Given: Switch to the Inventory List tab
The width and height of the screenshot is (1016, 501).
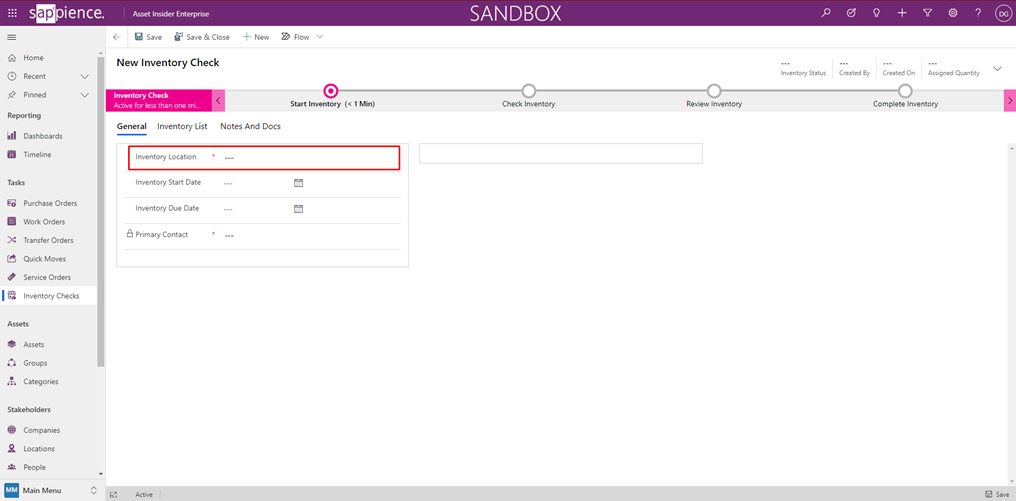Looking at the screenshot, I should pyautogui.click(x=182, y=127).
